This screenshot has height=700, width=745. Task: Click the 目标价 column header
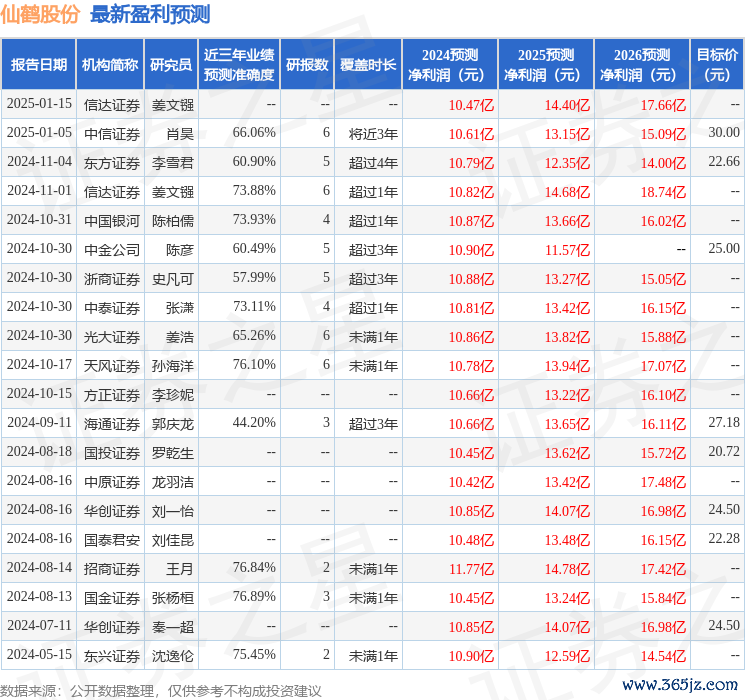click(717, 64)
